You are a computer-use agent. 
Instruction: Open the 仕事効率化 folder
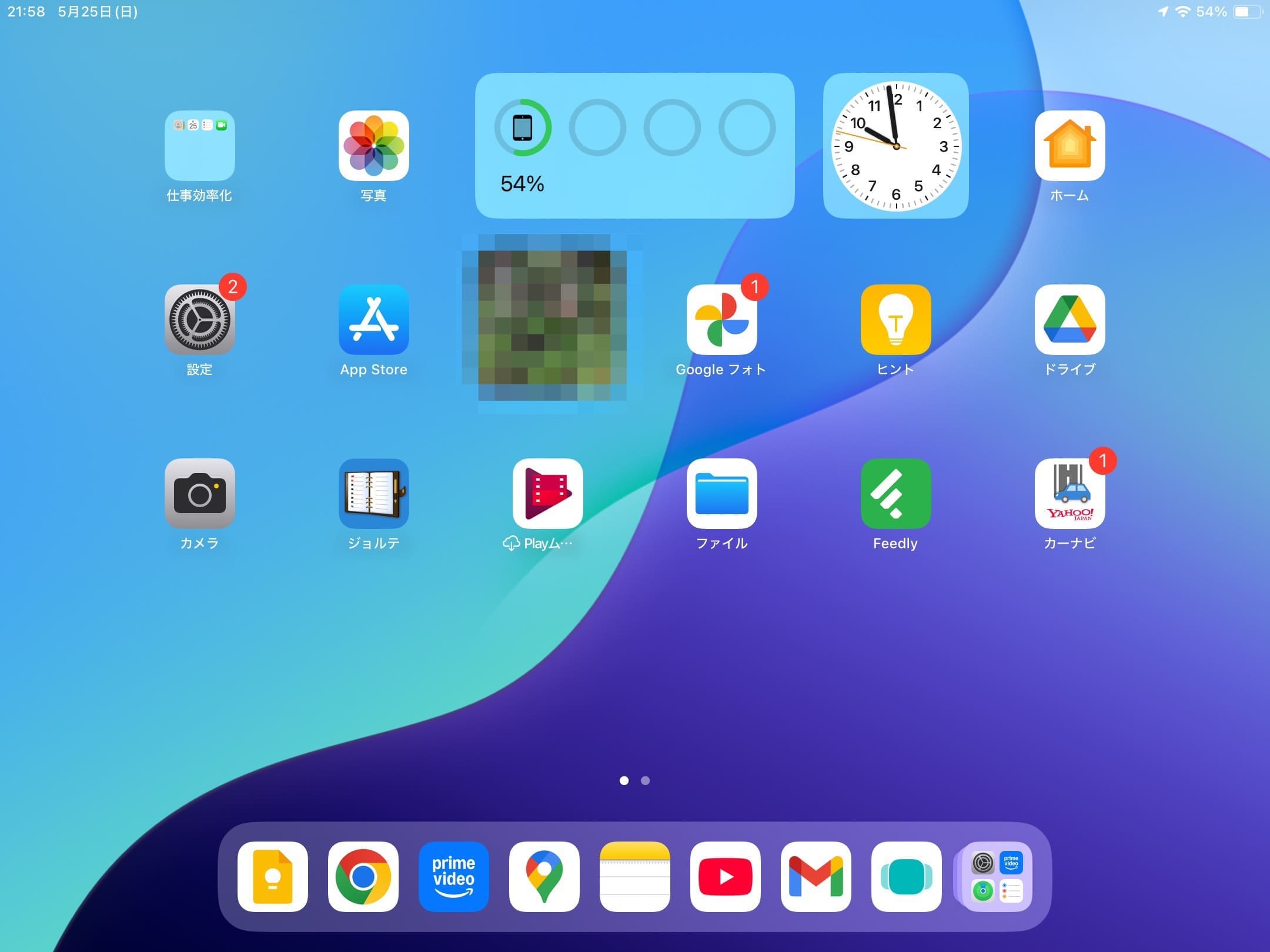200,146
